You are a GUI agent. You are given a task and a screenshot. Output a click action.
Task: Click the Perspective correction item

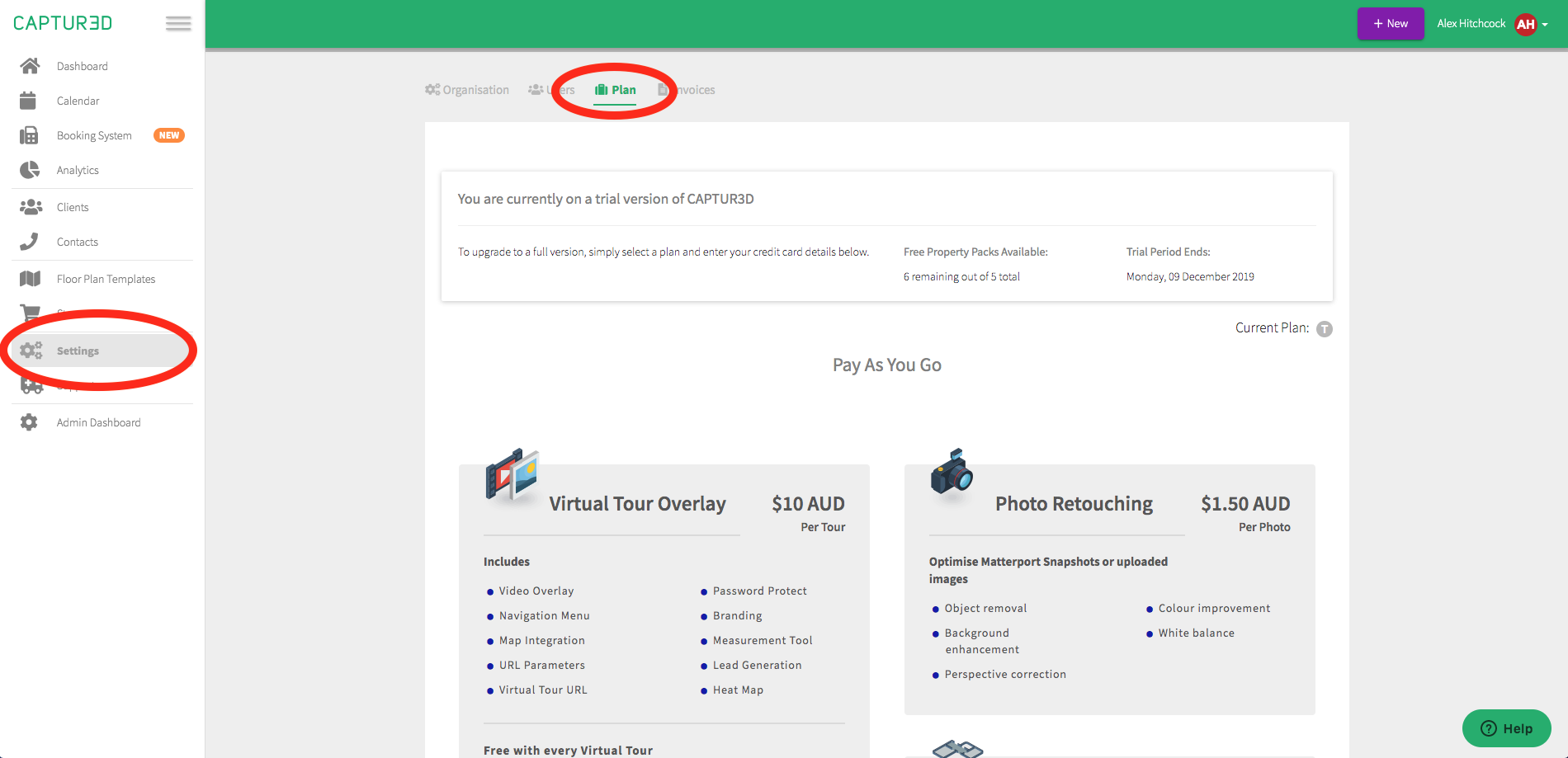[1005, 675]
